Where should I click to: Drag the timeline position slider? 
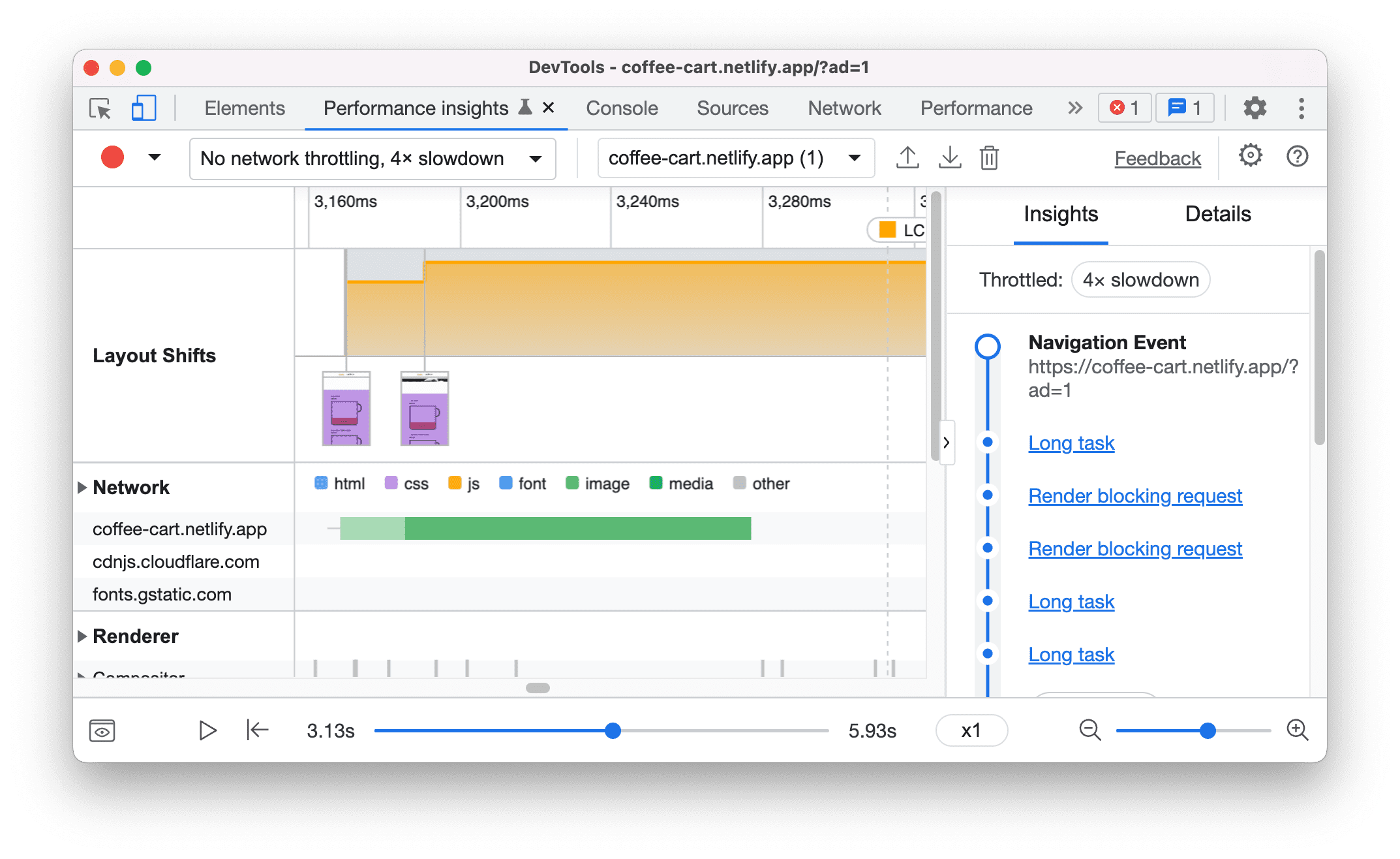point(610,729)
